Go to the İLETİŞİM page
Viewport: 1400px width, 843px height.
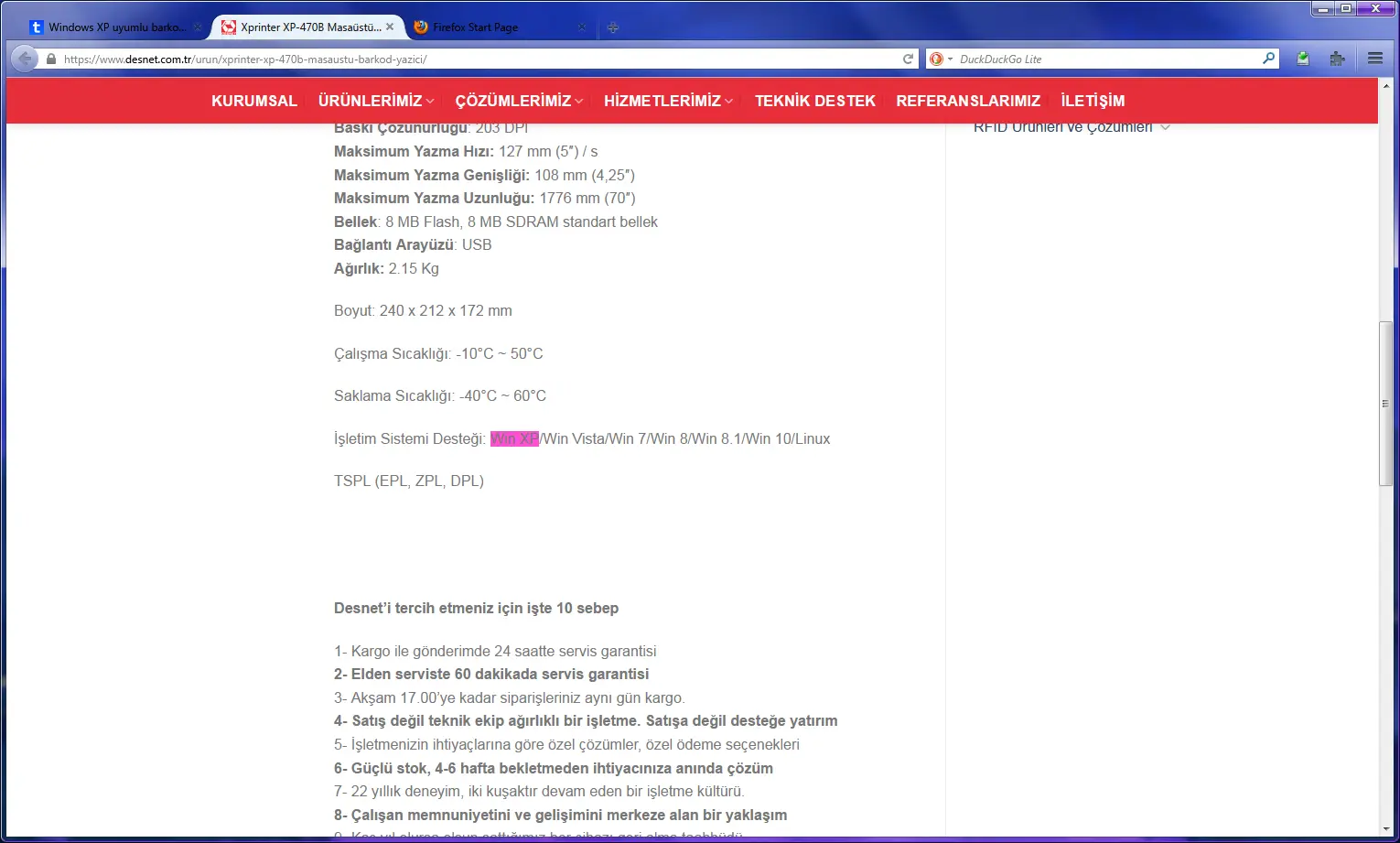1093,101
